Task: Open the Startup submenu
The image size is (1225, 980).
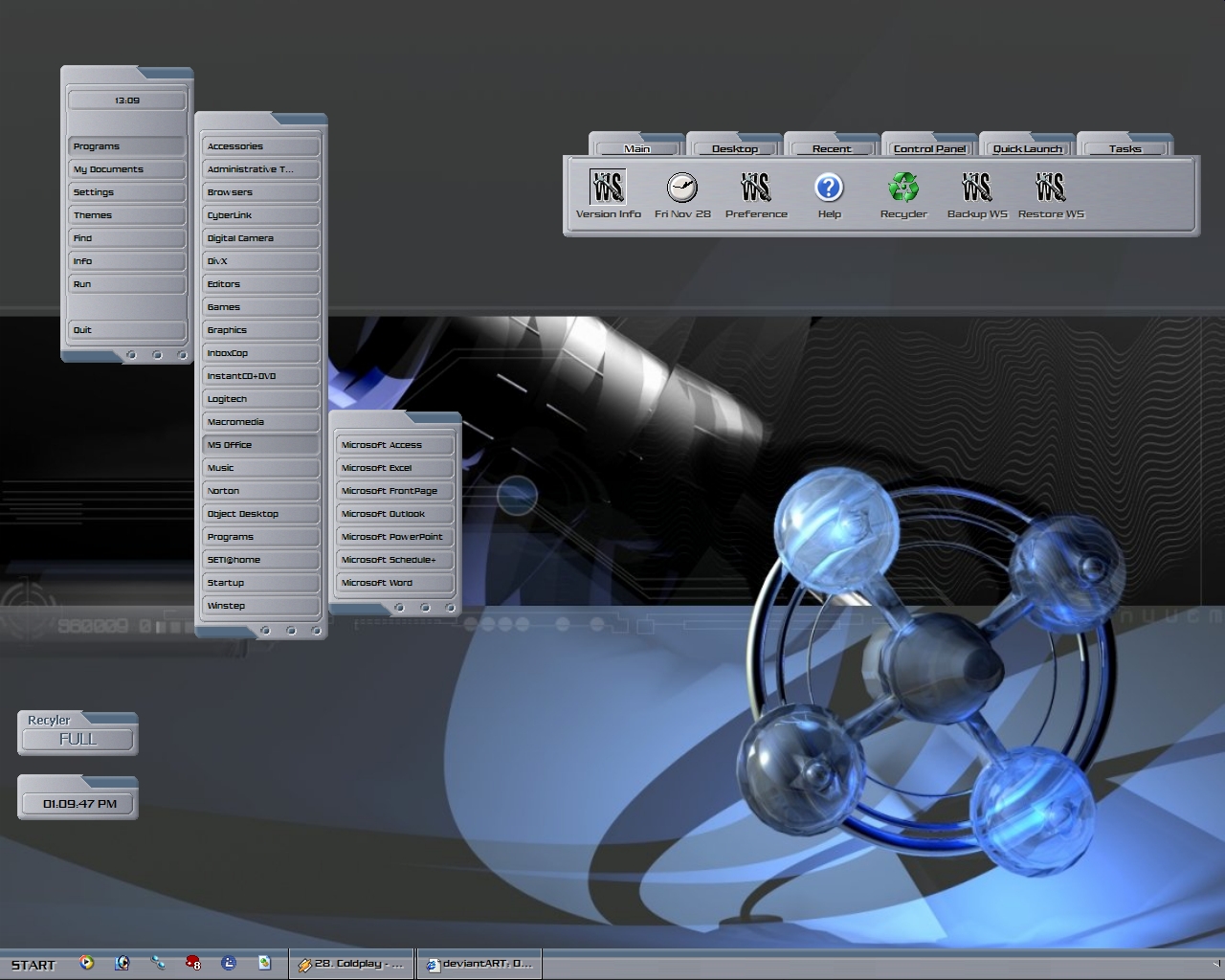Action: pyautogui.click(x=261, y=583)
